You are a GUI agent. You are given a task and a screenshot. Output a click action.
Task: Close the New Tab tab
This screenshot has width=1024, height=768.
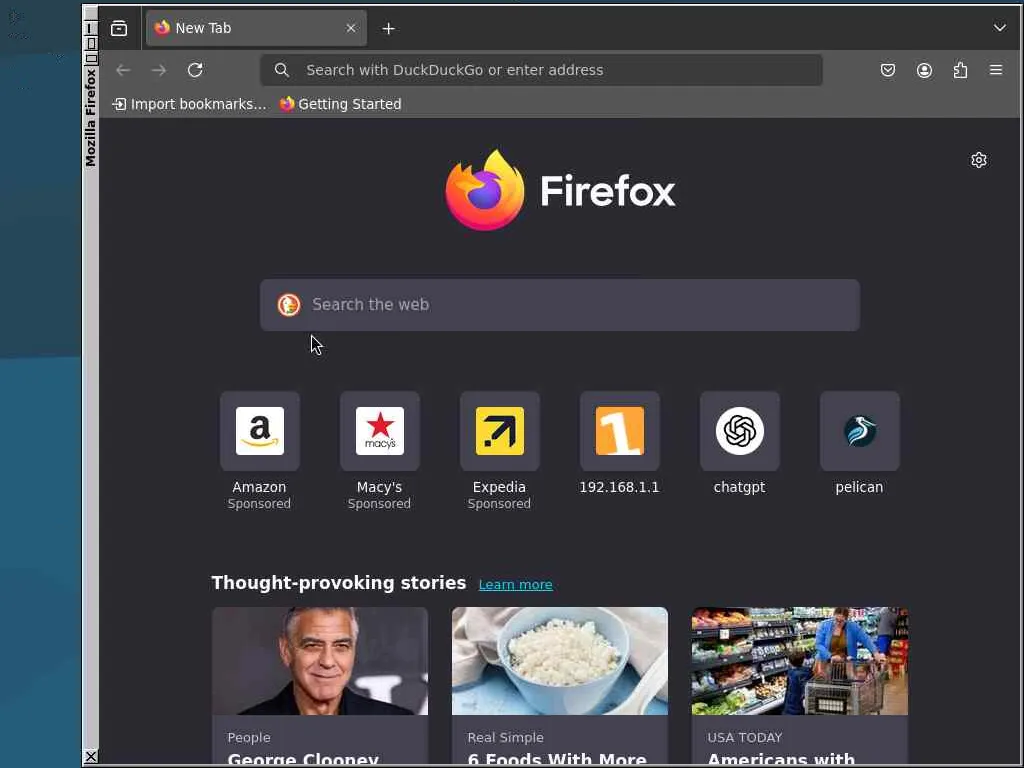pos(351,28)
